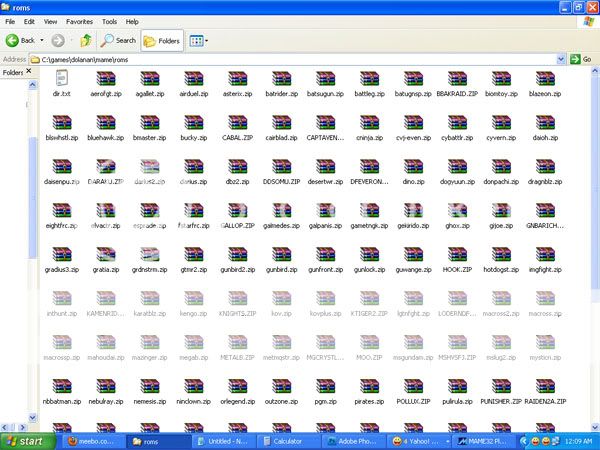The height and width of the screenshot is (450, 600).
Task: Select the imgfight.zip archive icon
Action: [545, 254]
